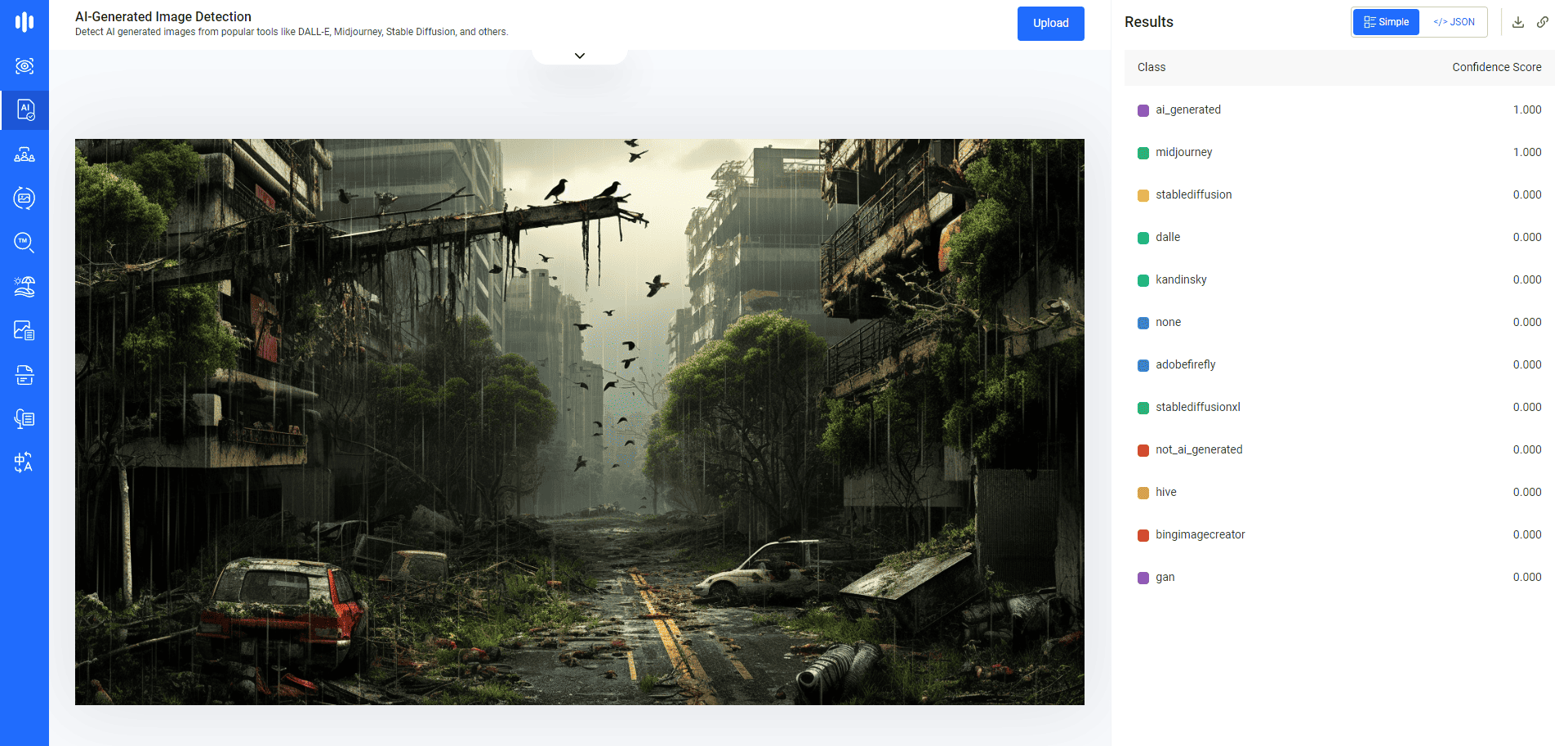Screen dimensions: 1568x746
Task: Copy the results share link icon
Action: click(1543, 22)
